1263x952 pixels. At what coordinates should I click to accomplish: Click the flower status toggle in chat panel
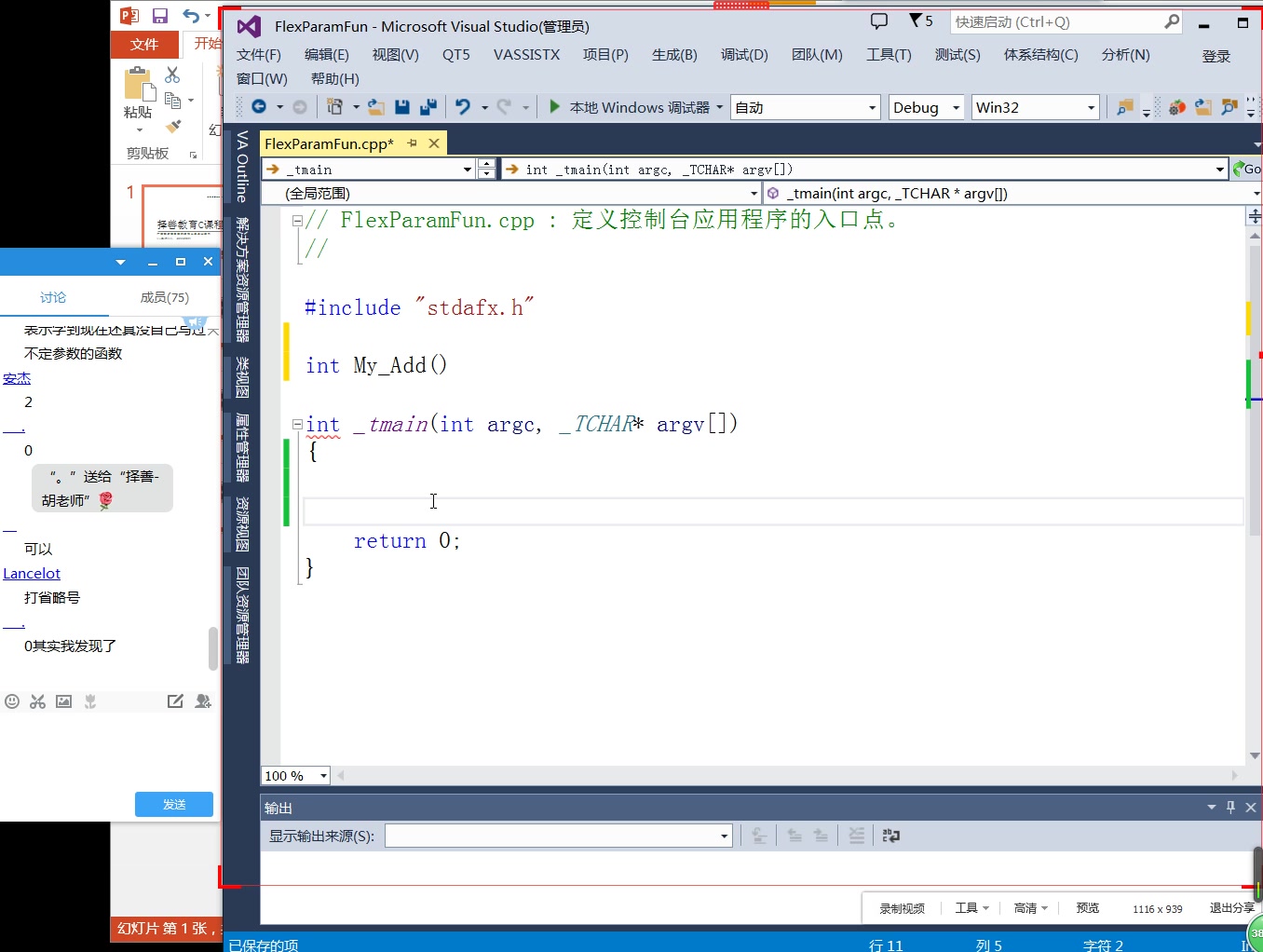click(x=88, y=701)
